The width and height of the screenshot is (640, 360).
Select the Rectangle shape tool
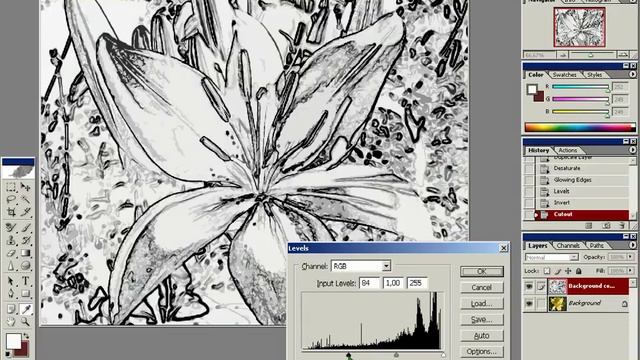point(25,294)
